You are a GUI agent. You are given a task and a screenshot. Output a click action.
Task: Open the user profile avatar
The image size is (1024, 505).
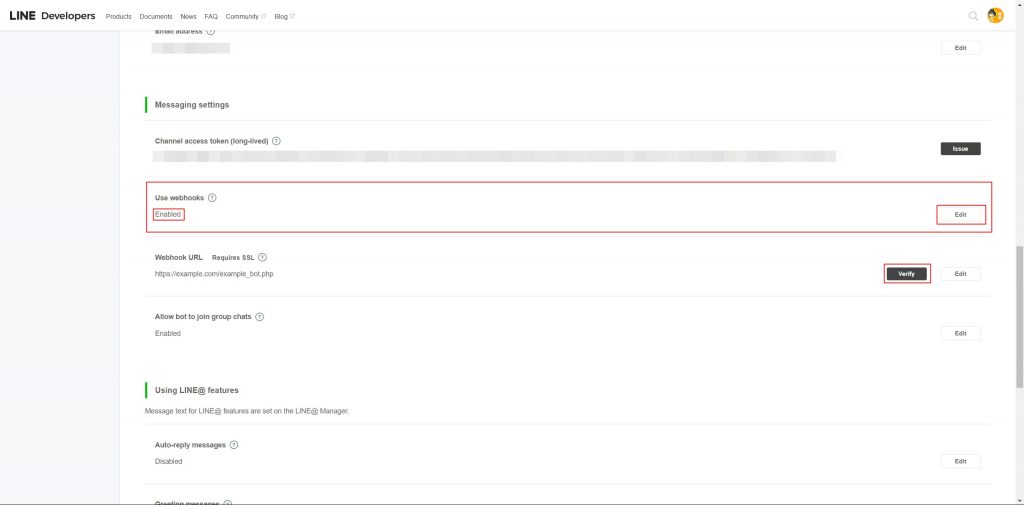coord(995,16)
